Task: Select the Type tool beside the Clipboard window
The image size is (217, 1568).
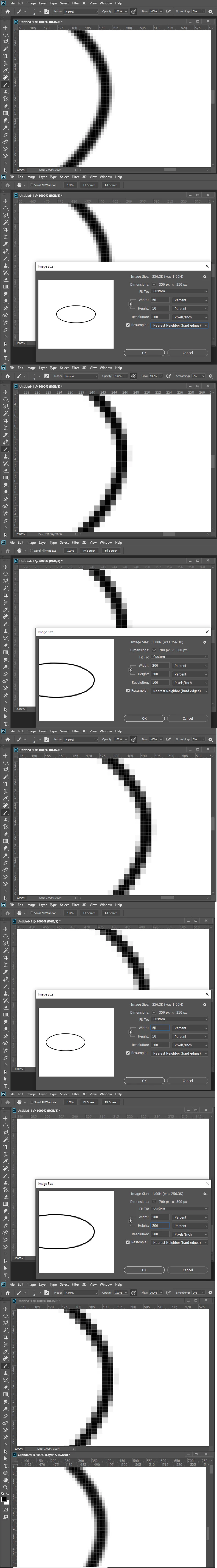Action: tap(5, 1466)
